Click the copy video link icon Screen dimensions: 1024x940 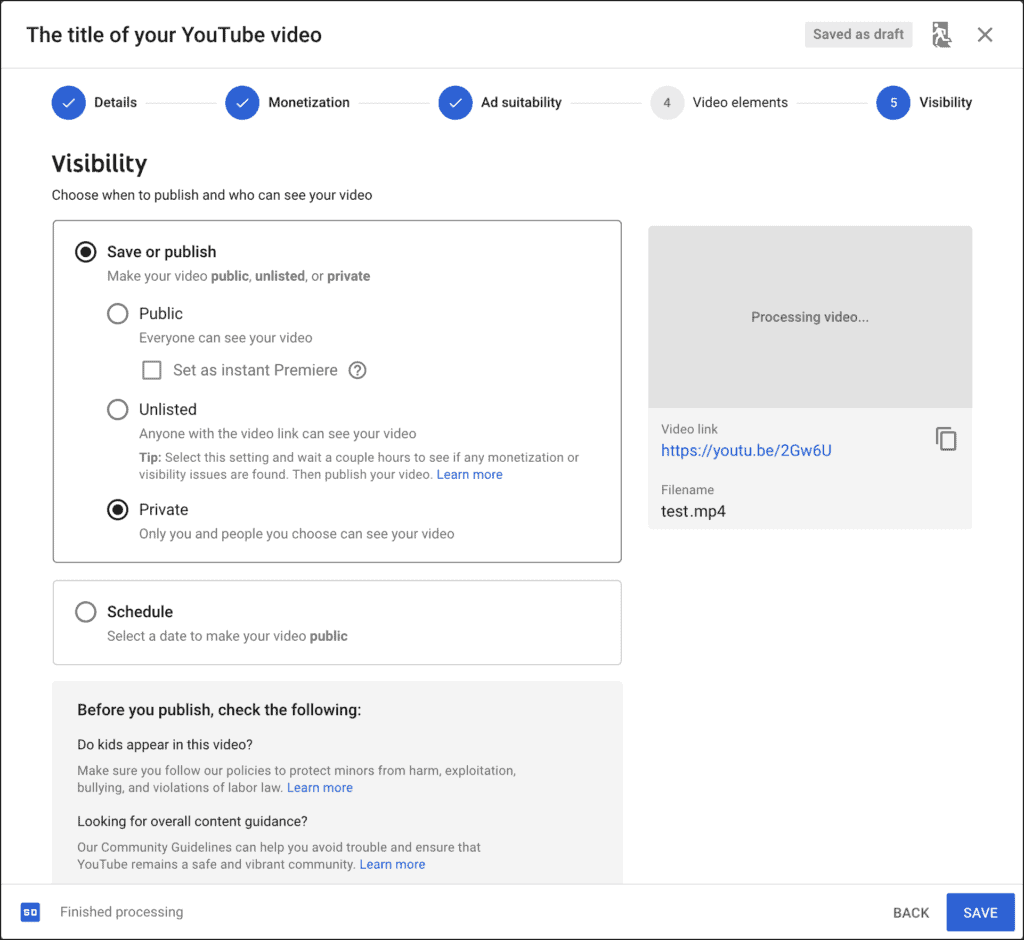point(946,439)
